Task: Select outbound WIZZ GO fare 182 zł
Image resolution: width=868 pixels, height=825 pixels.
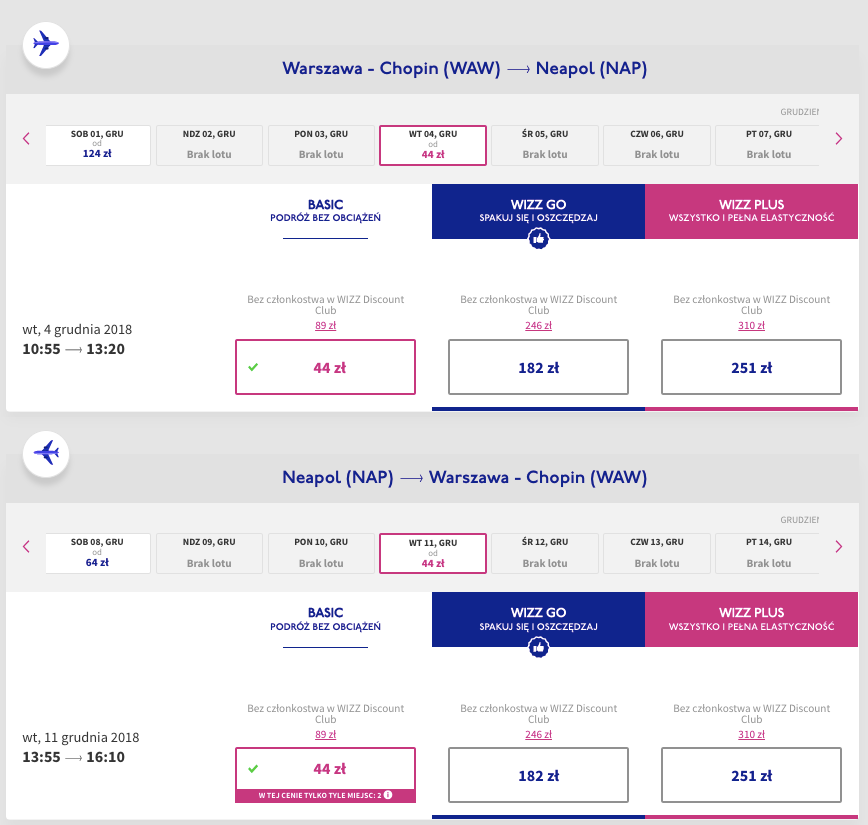Action: (538, 367)
